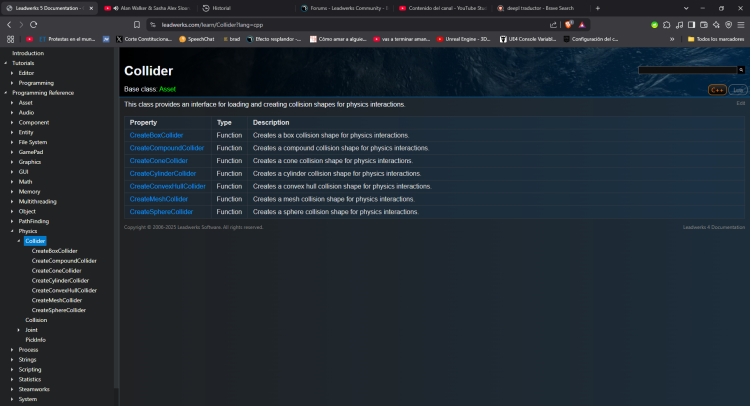750x406 pixels.
Task: Switch to the Historial browser tab
Action: pos(222,7)
